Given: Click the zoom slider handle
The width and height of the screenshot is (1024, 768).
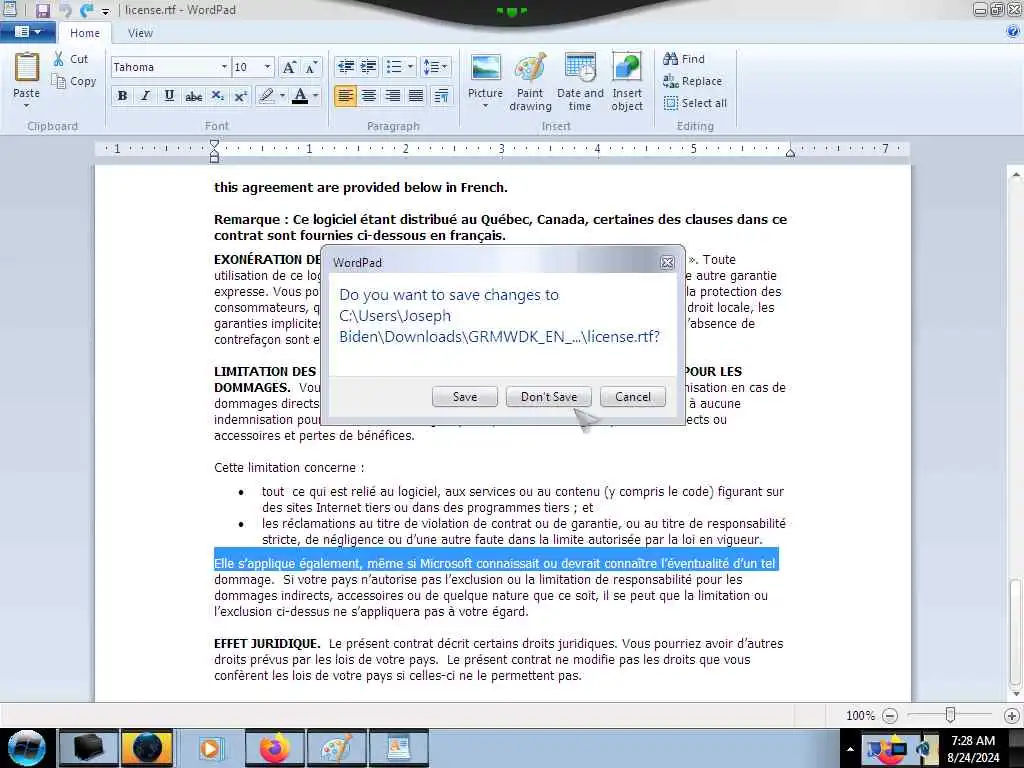Looking at the screenshot, I should (950, 715).
